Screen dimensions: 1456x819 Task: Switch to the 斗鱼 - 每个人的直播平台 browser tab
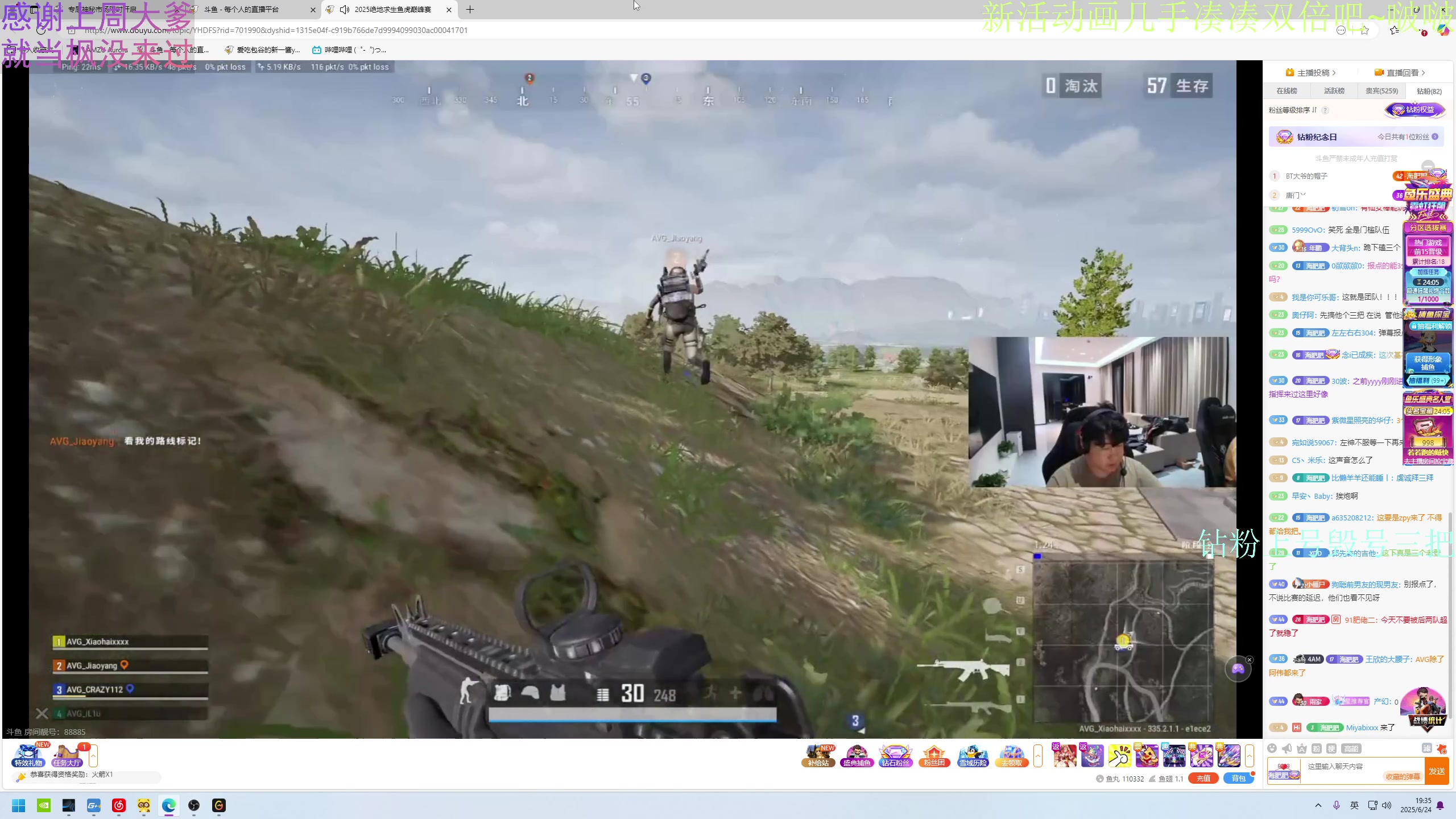click(252, 10)
